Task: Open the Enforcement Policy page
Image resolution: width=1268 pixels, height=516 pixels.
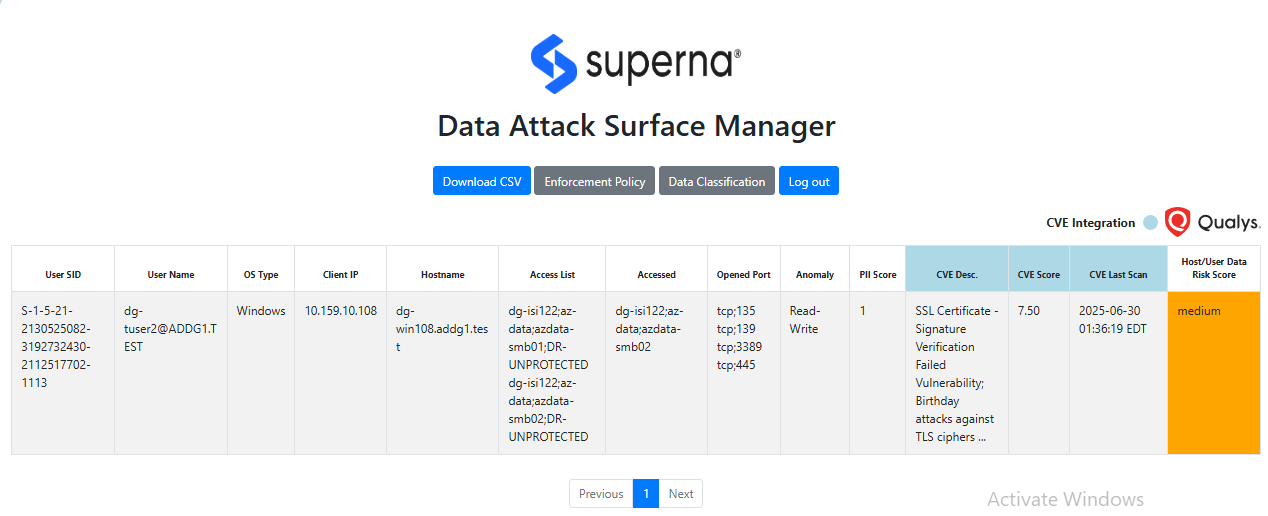Action: coord(595,181)
